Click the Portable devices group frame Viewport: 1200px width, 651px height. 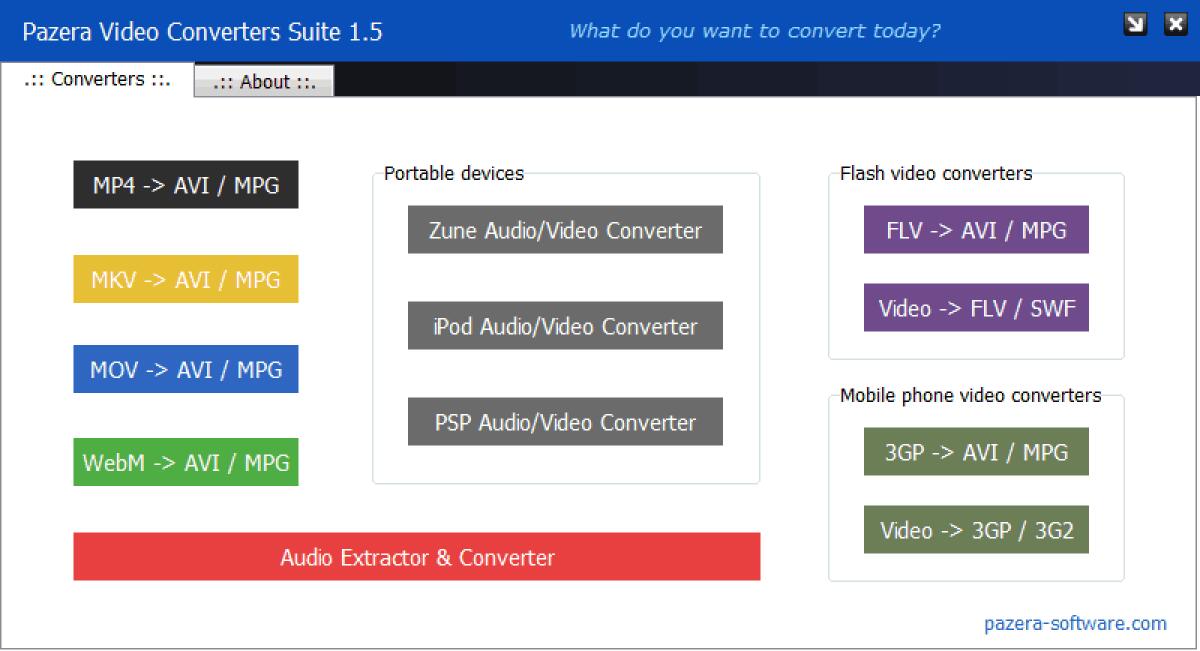point(453,173)
